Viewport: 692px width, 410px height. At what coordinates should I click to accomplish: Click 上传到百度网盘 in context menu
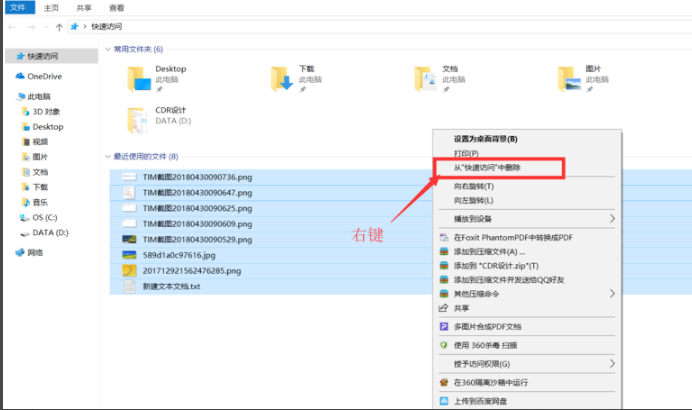point(488,401)
